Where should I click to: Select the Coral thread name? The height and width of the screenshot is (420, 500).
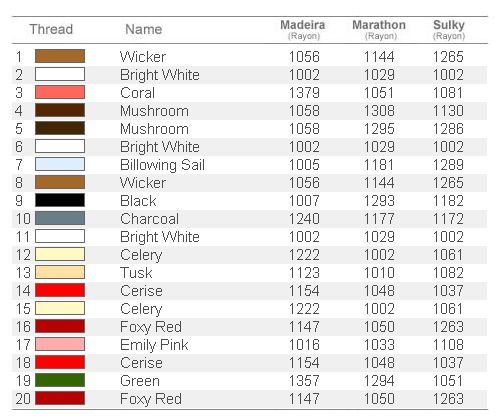pyautogui.click(x=137, y=93)
